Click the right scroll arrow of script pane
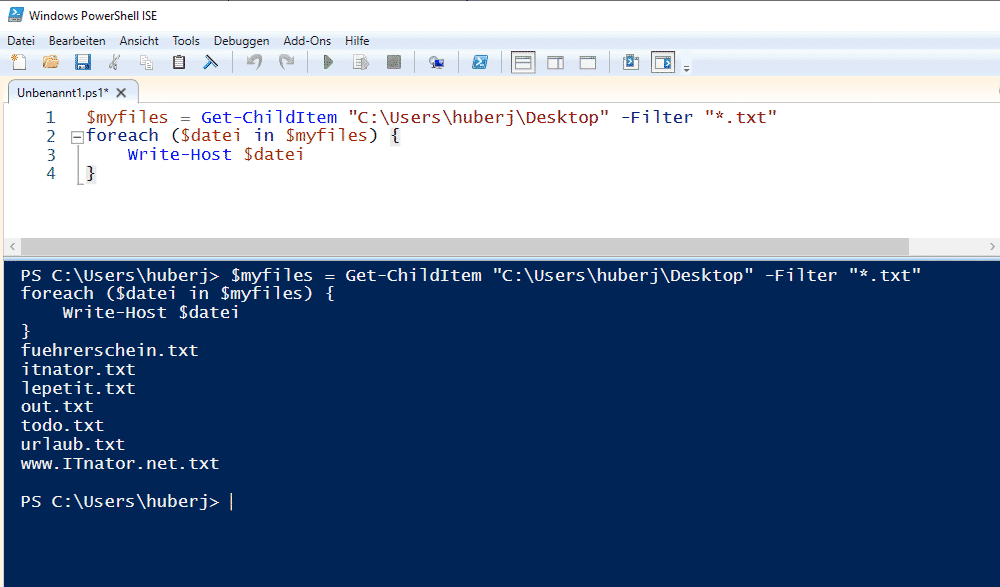 point(992,246)
